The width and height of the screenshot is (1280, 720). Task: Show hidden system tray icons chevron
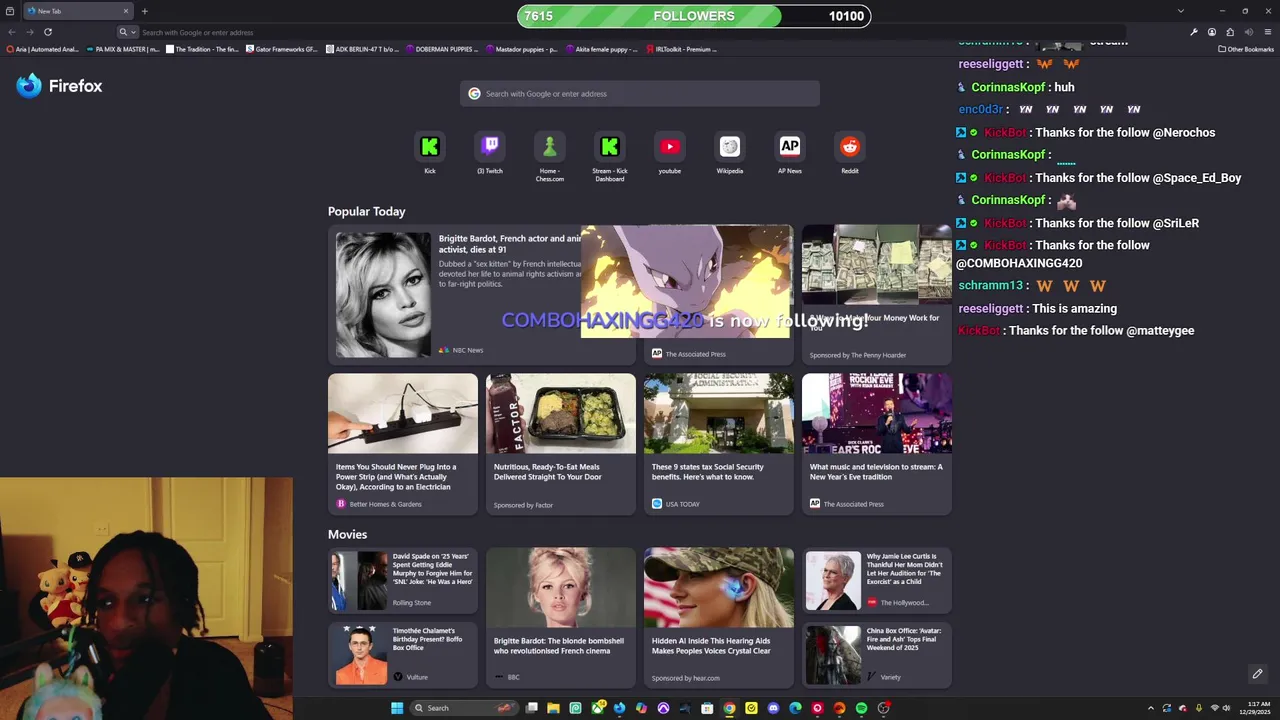point(1151,708)
